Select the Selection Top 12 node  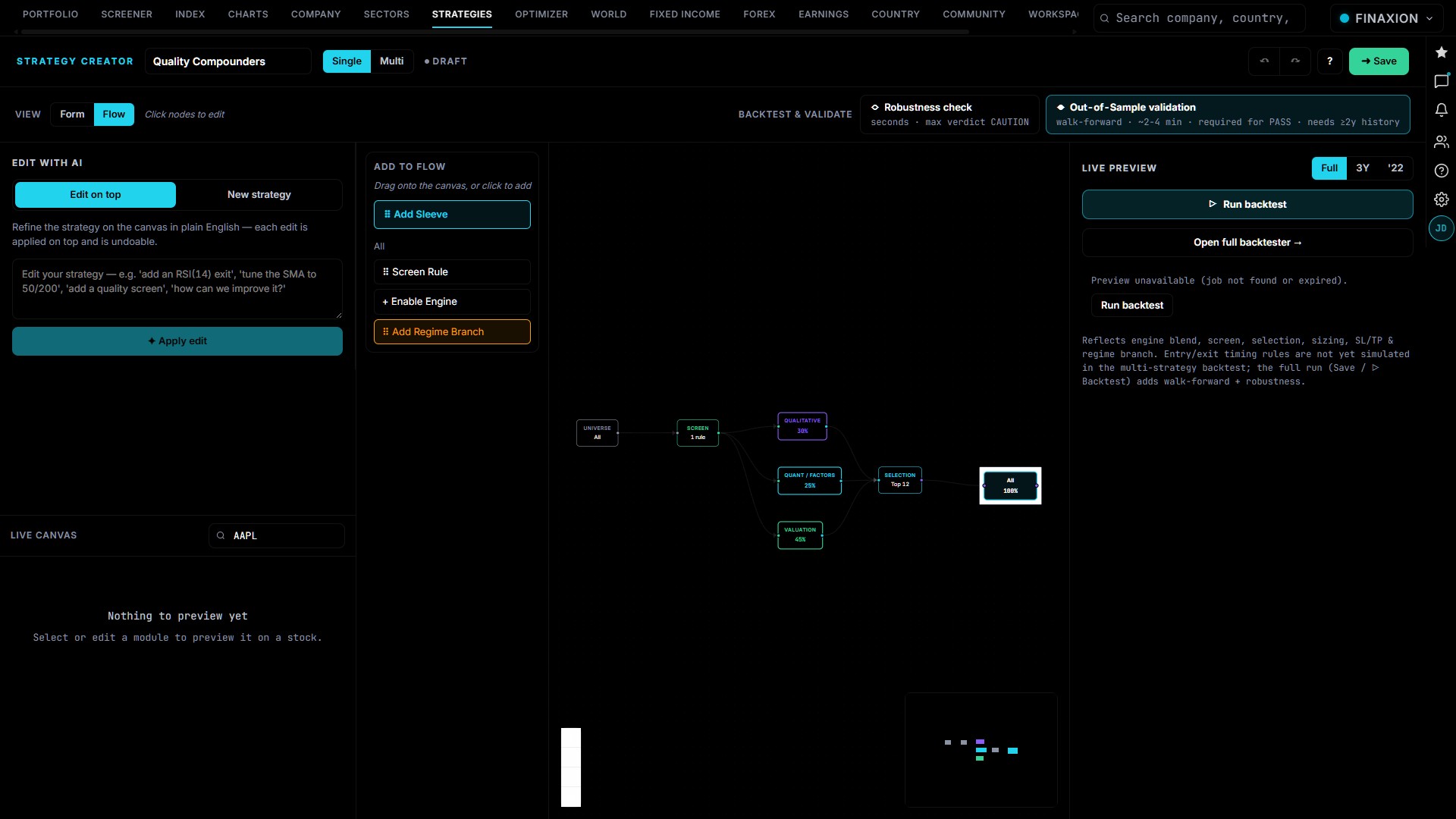(x=900, y=480)
